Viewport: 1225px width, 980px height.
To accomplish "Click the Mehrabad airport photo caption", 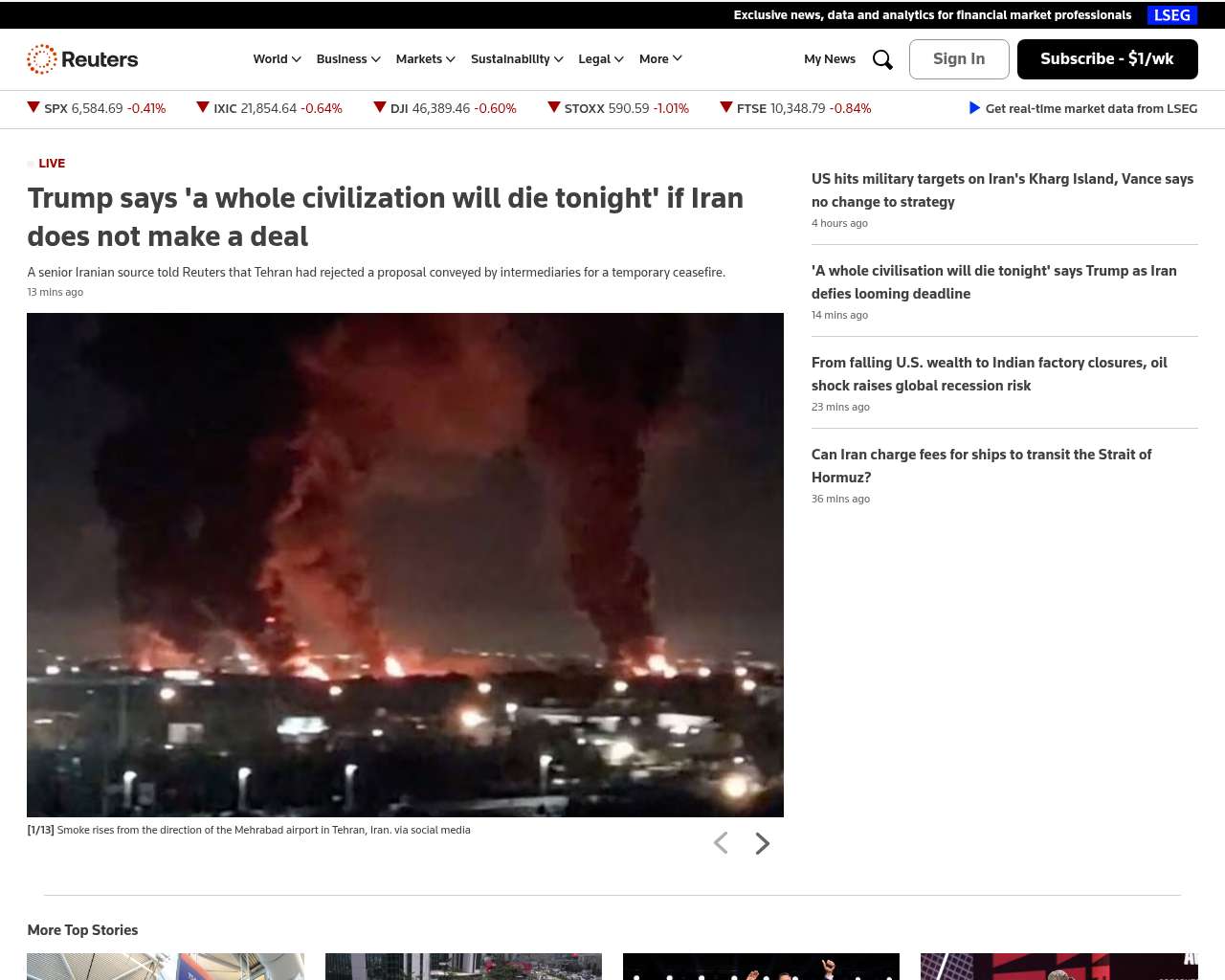I will pos(249,830).
